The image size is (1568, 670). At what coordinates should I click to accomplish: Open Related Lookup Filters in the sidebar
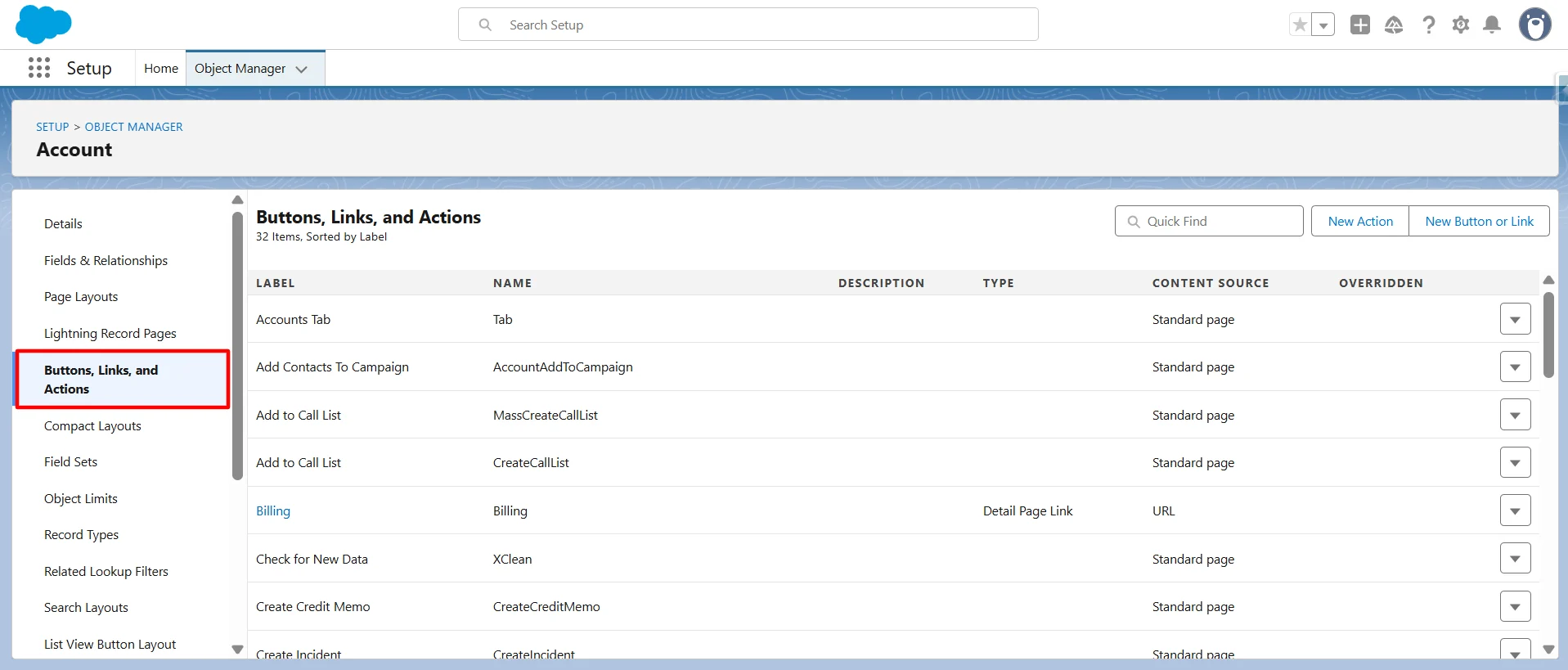coord(106,572)
